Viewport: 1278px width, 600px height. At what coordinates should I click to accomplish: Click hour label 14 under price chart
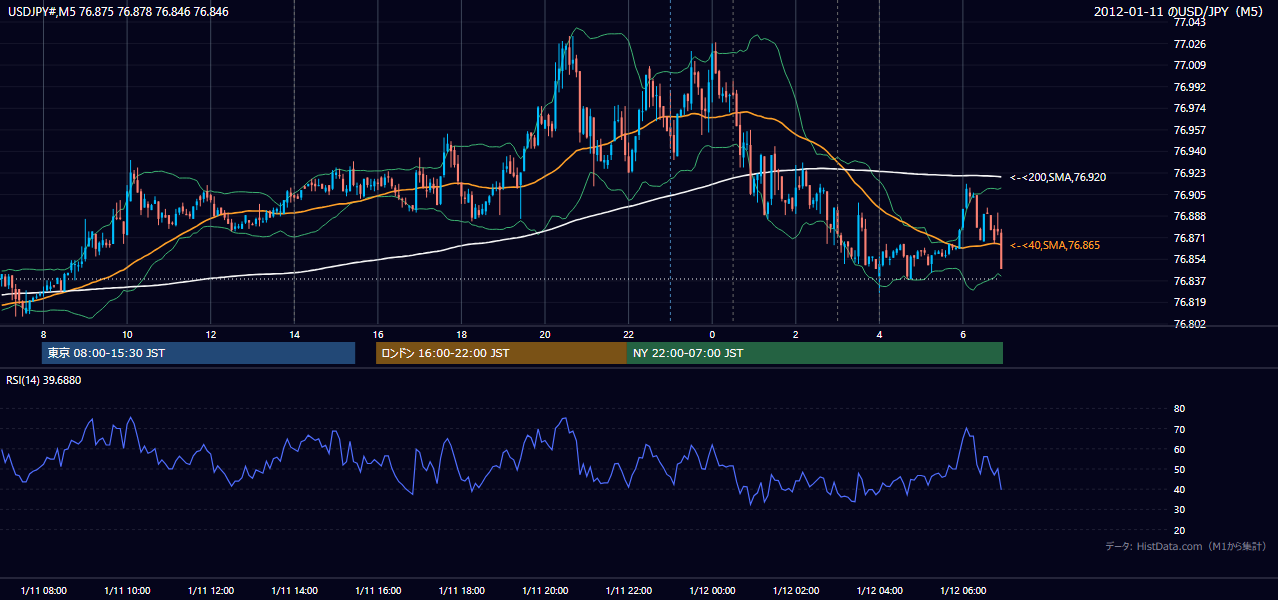(294, 334)
